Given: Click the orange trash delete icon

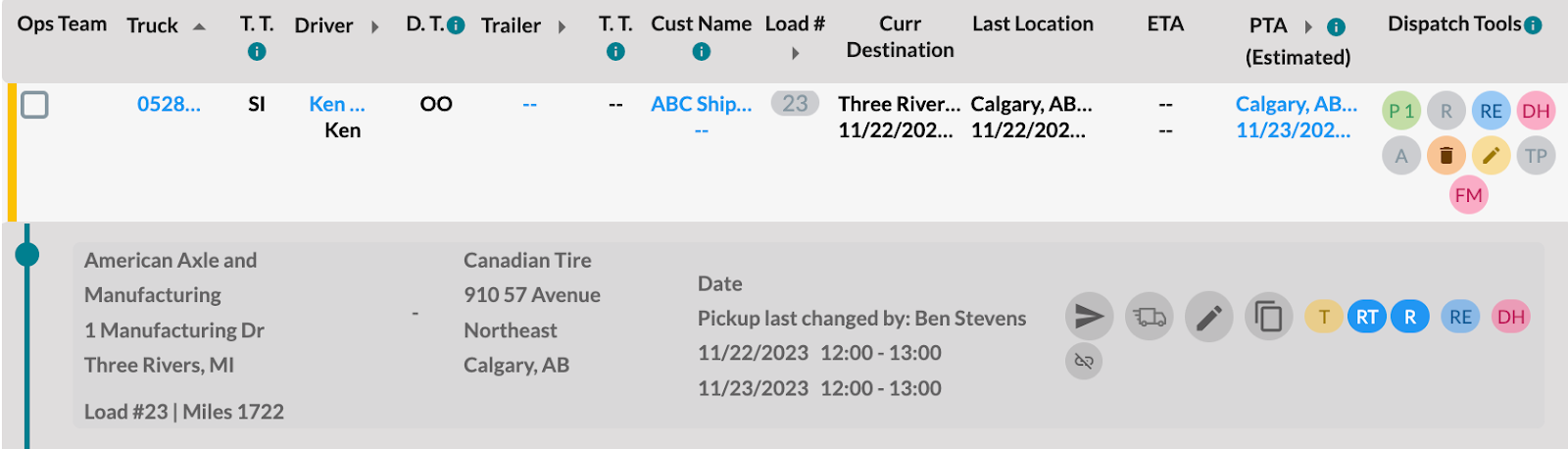Looking at the screenshot, I should [1445, 155].
